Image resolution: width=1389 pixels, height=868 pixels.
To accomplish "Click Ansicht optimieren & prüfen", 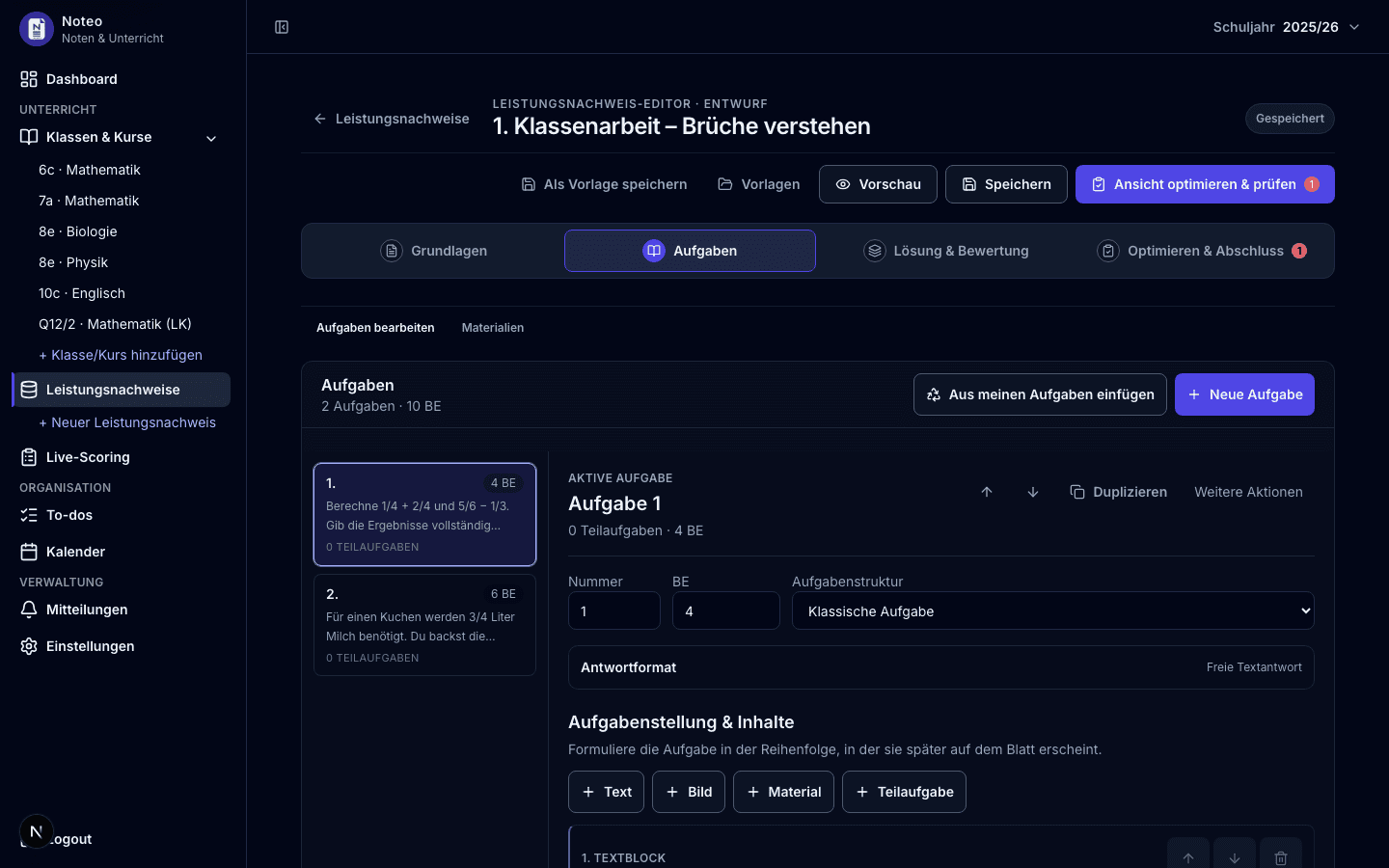I will pyautogui.click(x=1205, y=184).
